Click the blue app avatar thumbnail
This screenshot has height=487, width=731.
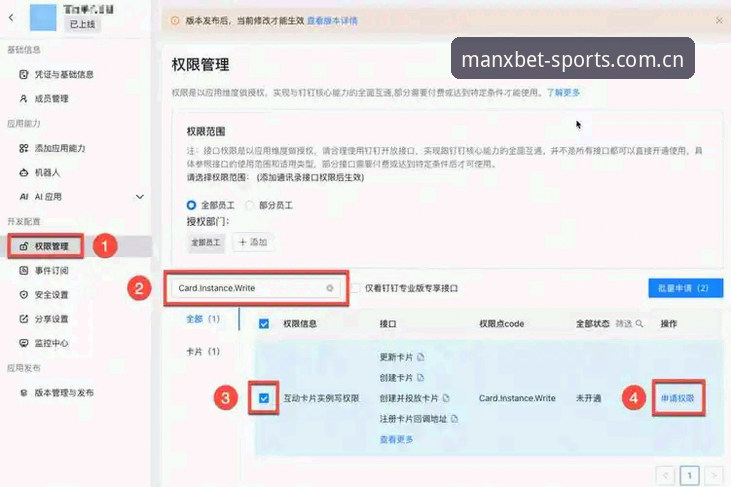tap(43, 17)
